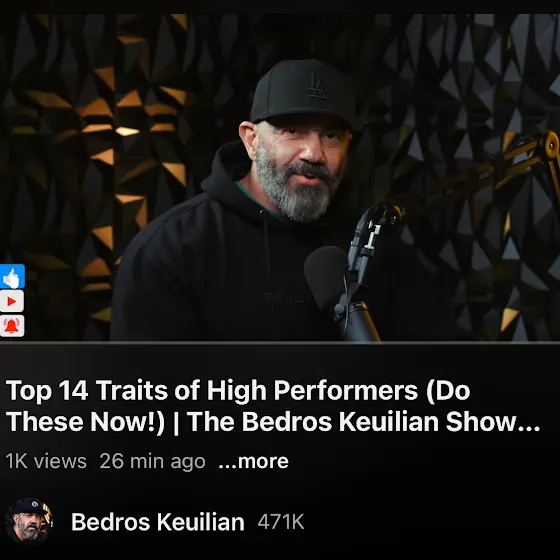Click the 26 min ago upload time
The height and width of the screenshot is (560, 560).
[152, 461]
